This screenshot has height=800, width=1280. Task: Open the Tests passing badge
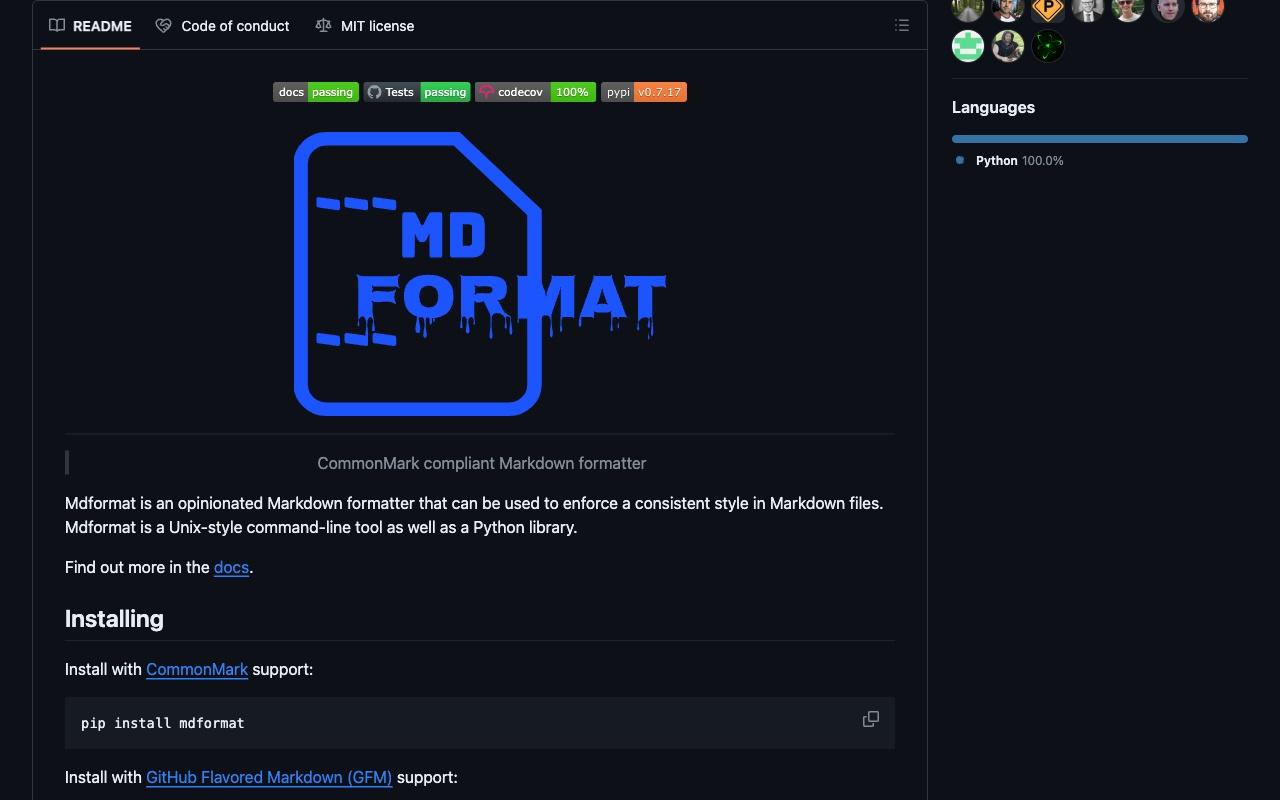pos(417,92)
